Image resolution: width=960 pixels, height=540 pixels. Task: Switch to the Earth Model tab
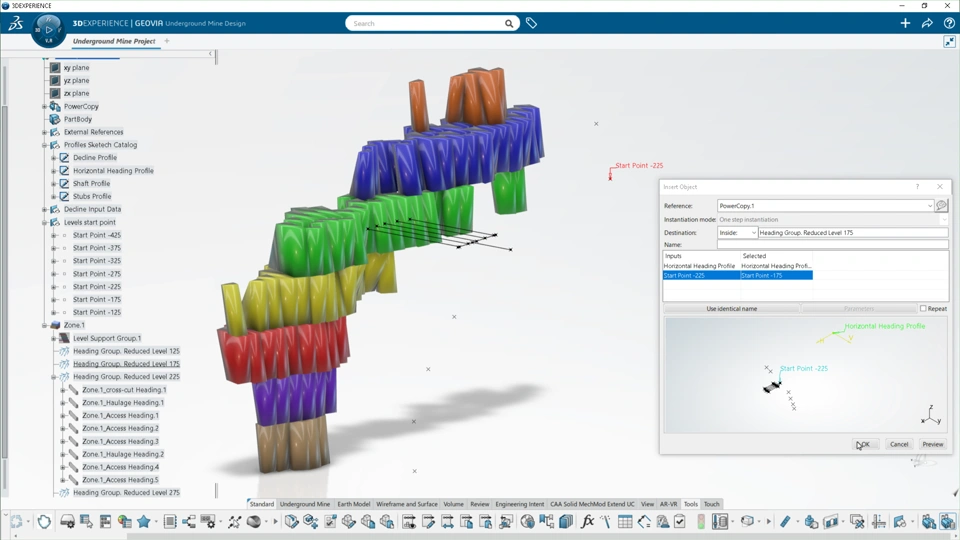pyautogui.click(x=354, y=504)
